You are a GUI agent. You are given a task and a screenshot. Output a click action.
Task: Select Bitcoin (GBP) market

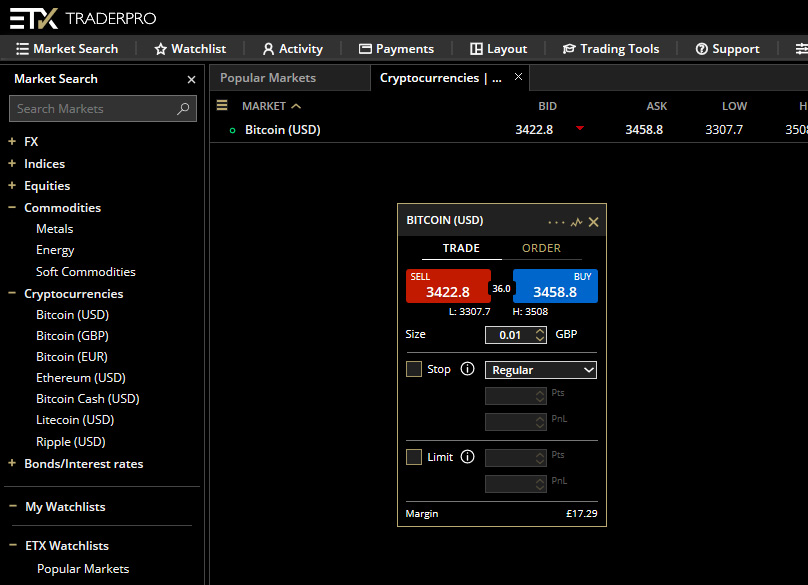[73, 336]
